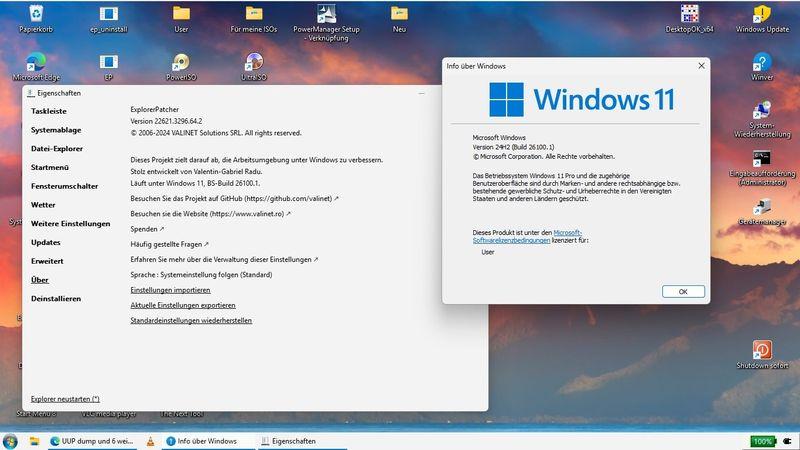Click Standardeinstellungen wiederherstellen
The width and height of the screenshot is (800, 450).
191,321
